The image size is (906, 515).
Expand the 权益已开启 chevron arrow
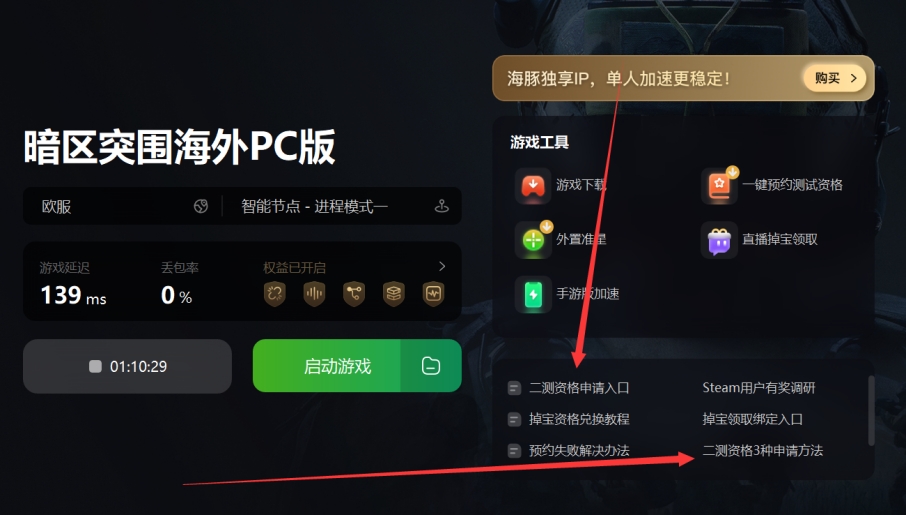click(442, 266)
